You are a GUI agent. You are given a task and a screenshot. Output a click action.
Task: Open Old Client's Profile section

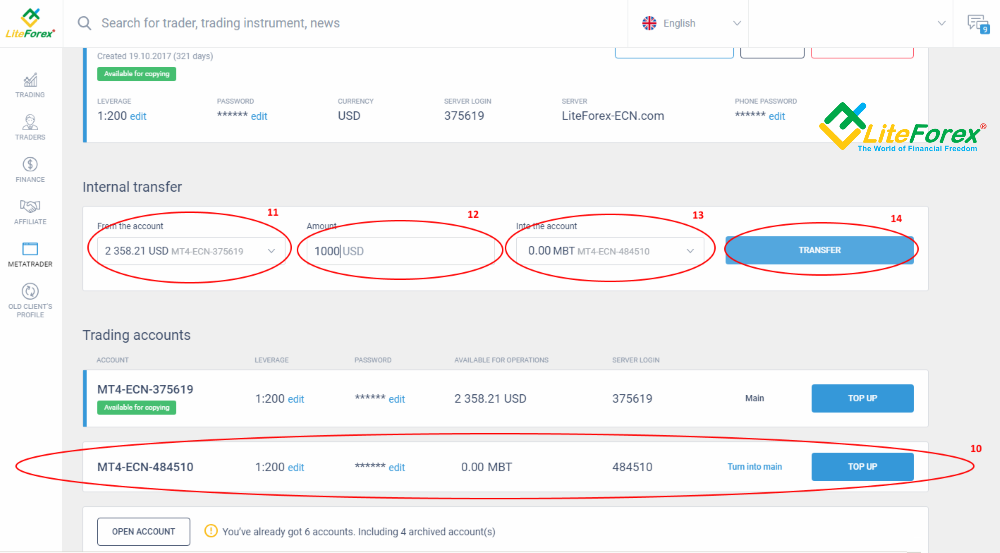click(x=30, y=300)
